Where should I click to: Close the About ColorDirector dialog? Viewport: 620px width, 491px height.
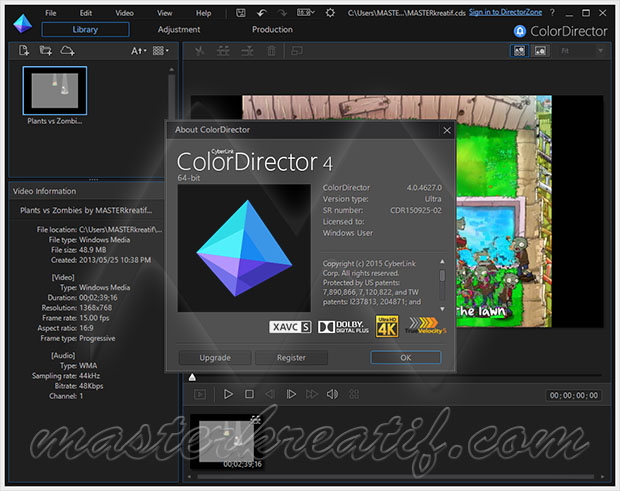coord(447,130)
